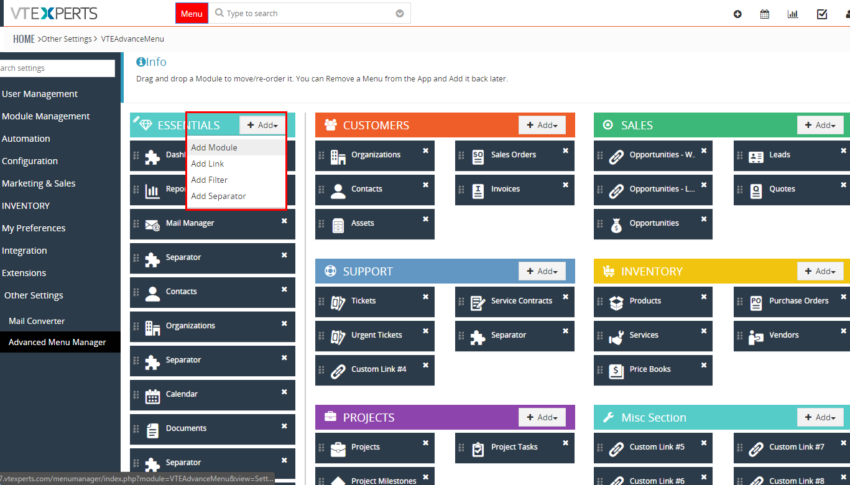Viewport: 850px width, 485px height.
Task: Click the quick create plus icon
Action: coord(737,14)
